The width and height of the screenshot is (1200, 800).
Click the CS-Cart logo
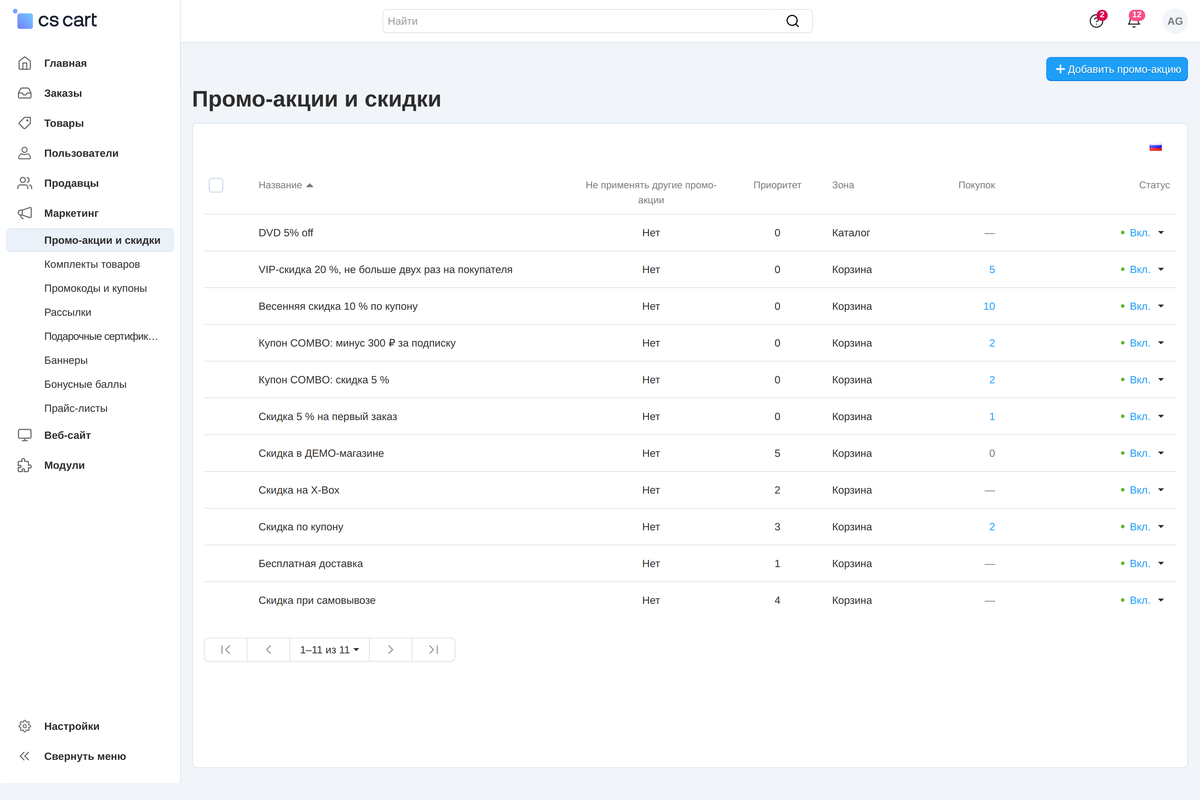point(56,21)
